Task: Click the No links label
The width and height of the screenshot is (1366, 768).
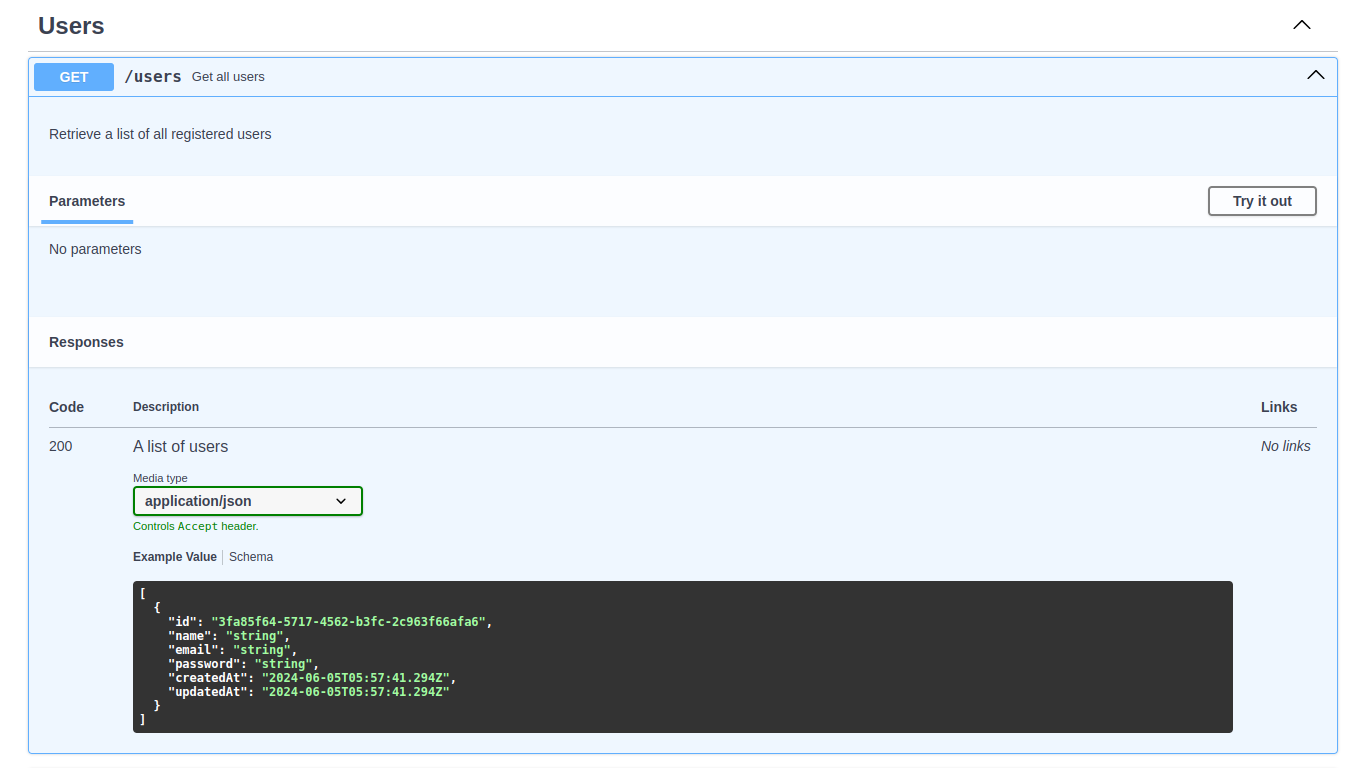Action: pos(1285,446)
